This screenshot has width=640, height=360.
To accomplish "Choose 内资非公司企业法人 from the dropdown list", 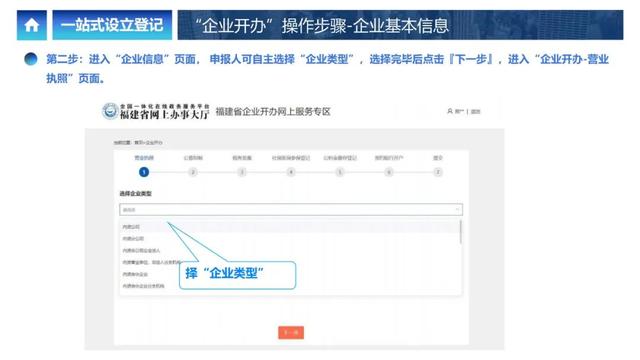I will (141, 250).
